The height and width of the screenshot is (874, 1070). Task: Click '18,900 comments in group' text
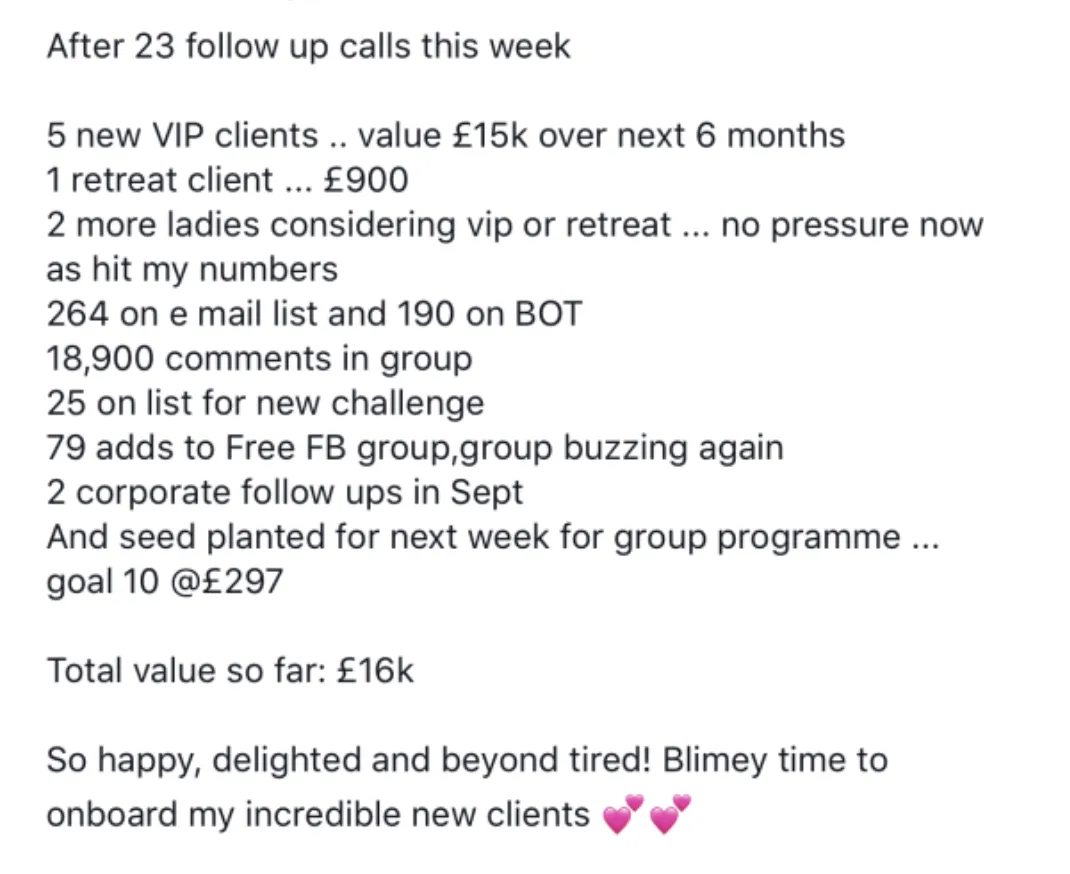tap(259, 359)
